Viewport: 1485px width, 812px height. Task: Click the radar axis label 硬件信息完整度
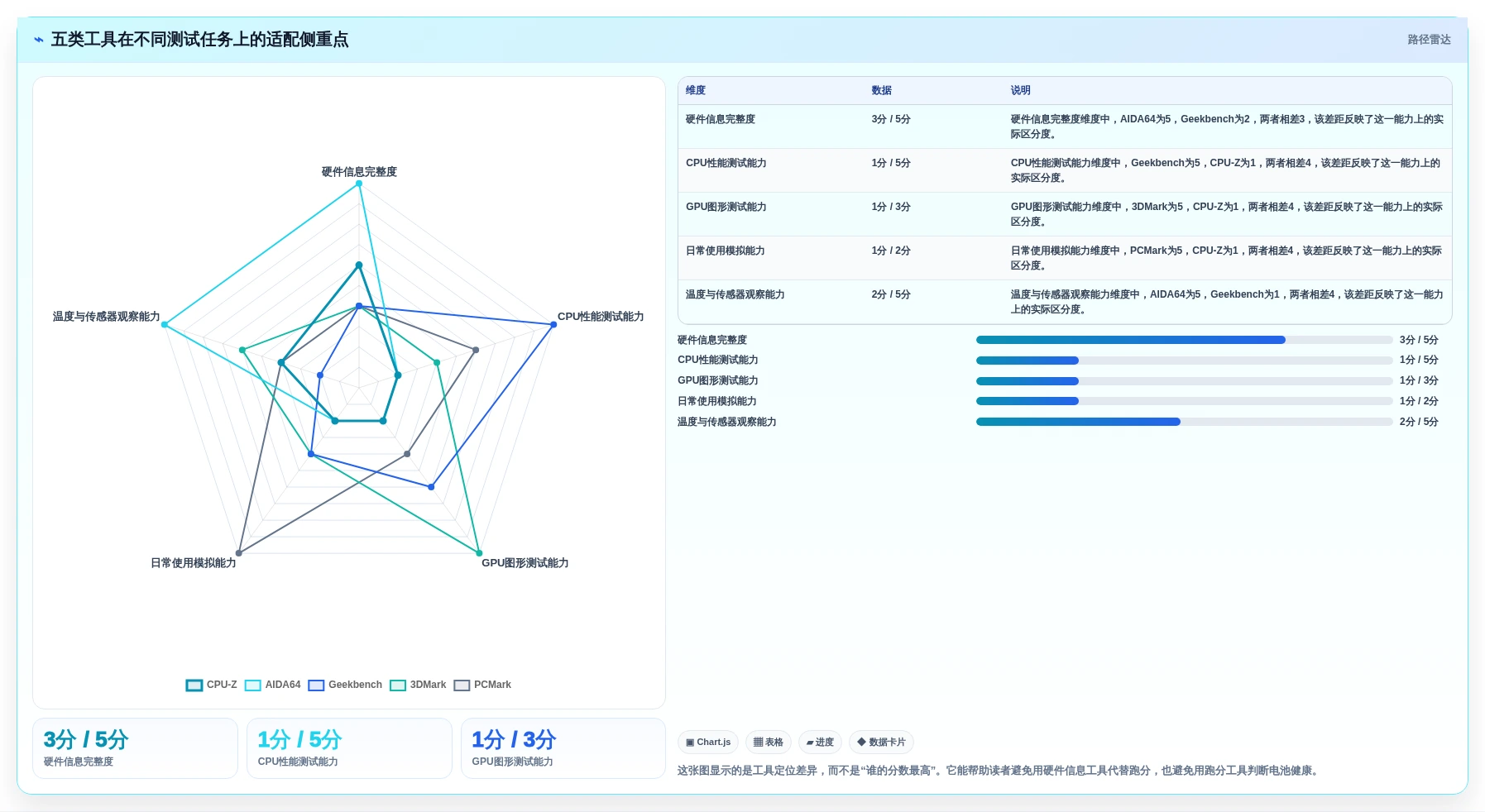pyautogui.click(x=359, y=172)
